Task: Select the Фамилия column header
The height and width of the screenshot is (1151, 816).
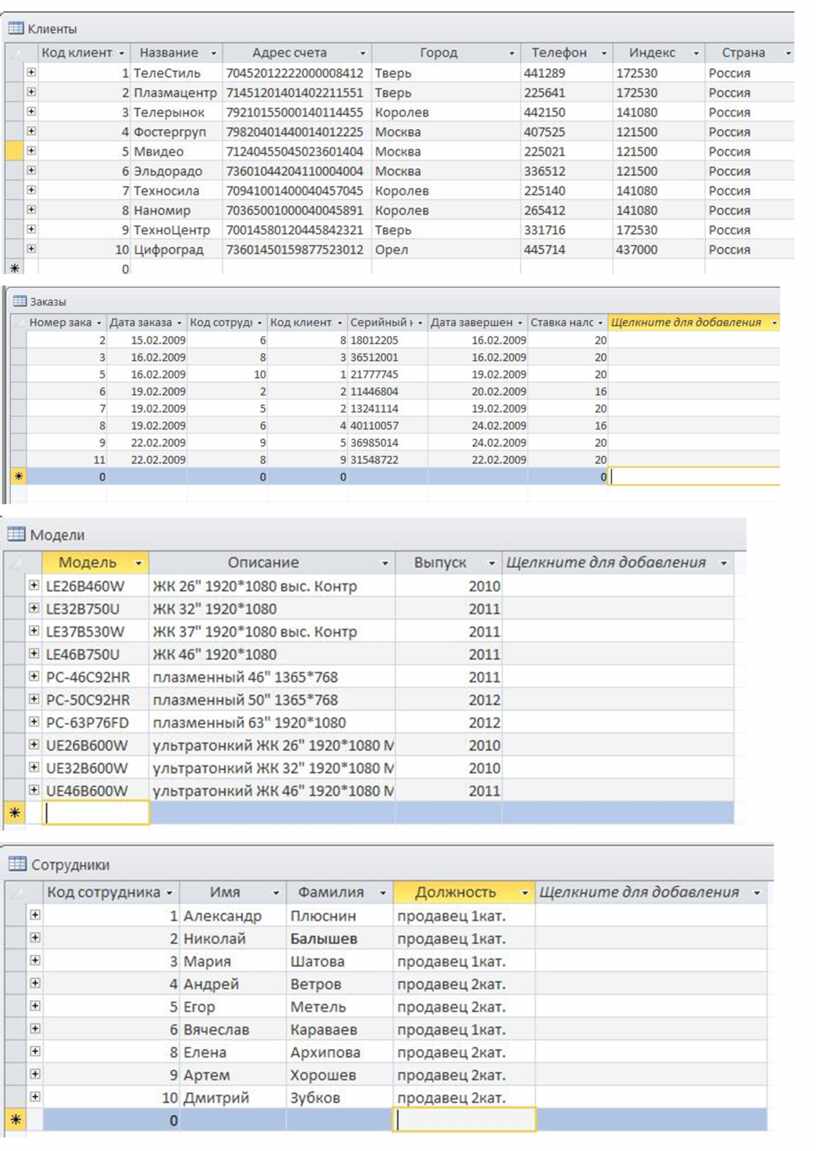Action: (x=340, y=893)
